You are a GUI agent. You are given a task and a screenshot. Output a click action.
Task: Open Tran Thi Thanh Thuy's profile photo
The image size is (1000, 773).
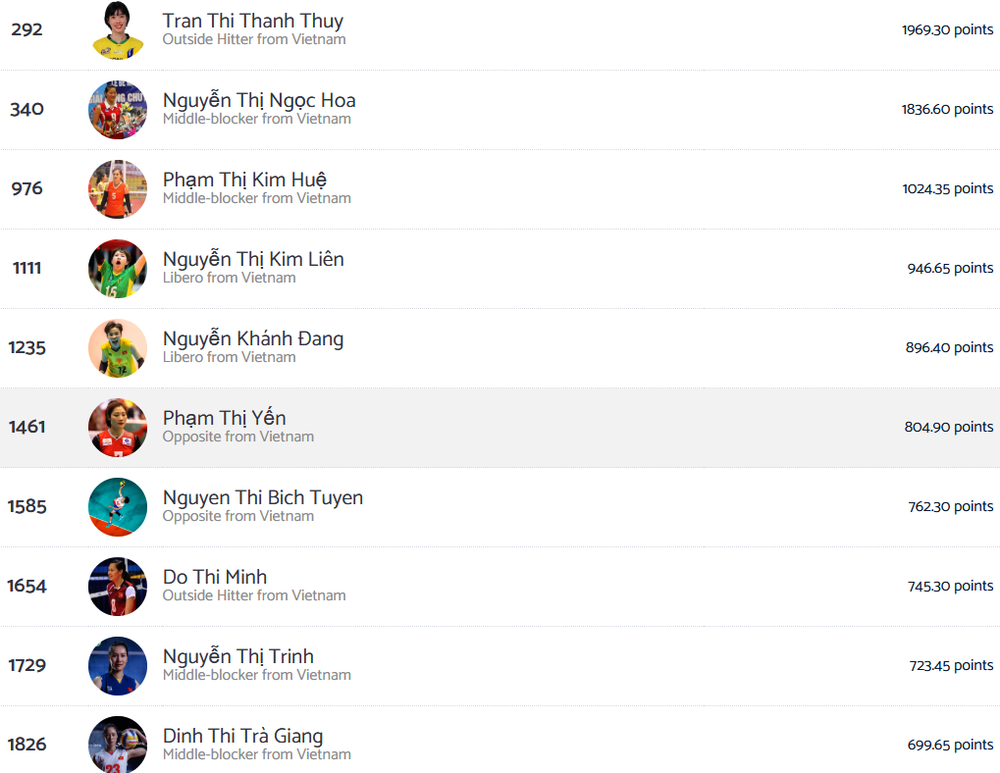point(117,30)
